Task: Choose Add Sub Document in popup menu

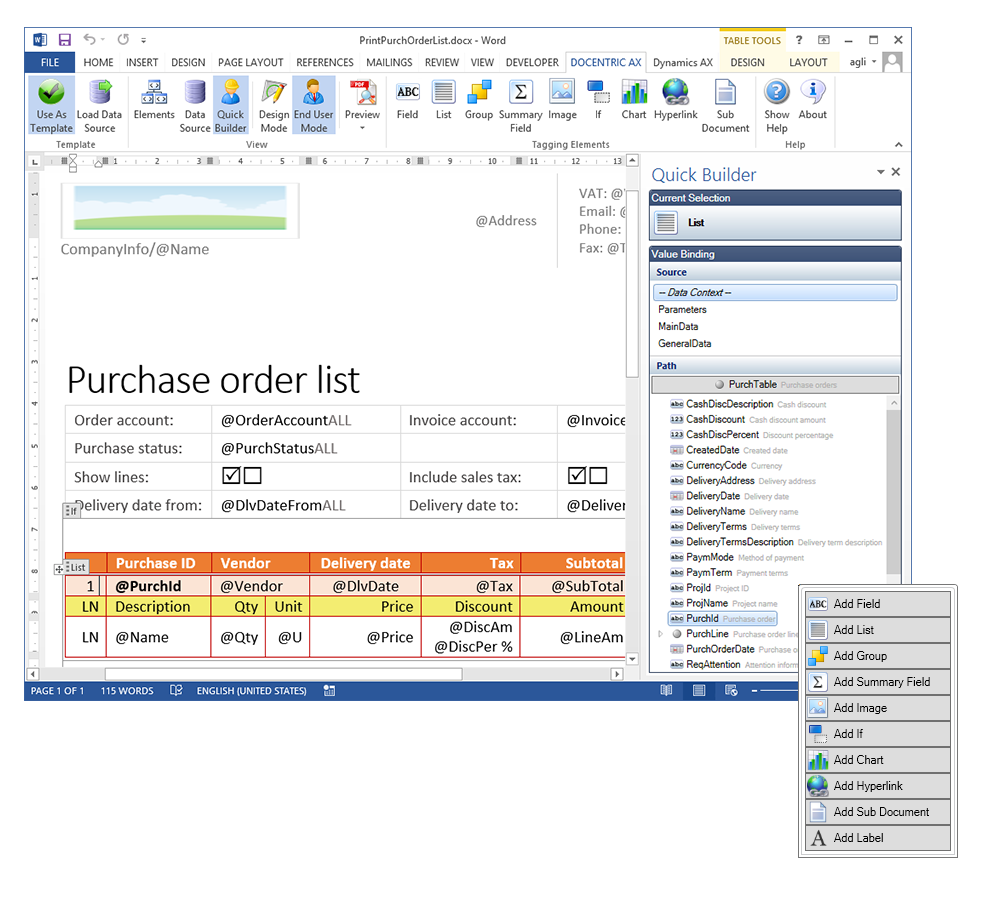Action: (x=878, y=812)
